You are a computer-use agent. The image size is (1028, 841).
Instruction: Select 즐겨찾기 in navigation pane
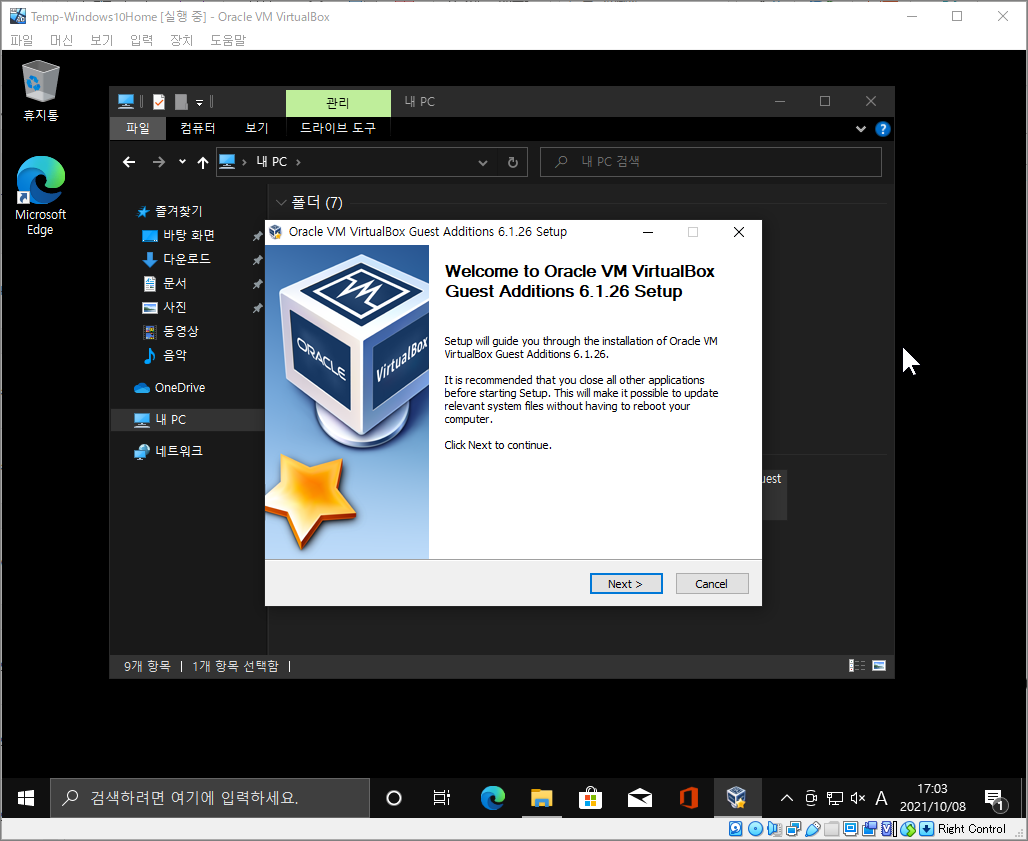[170, 211]
